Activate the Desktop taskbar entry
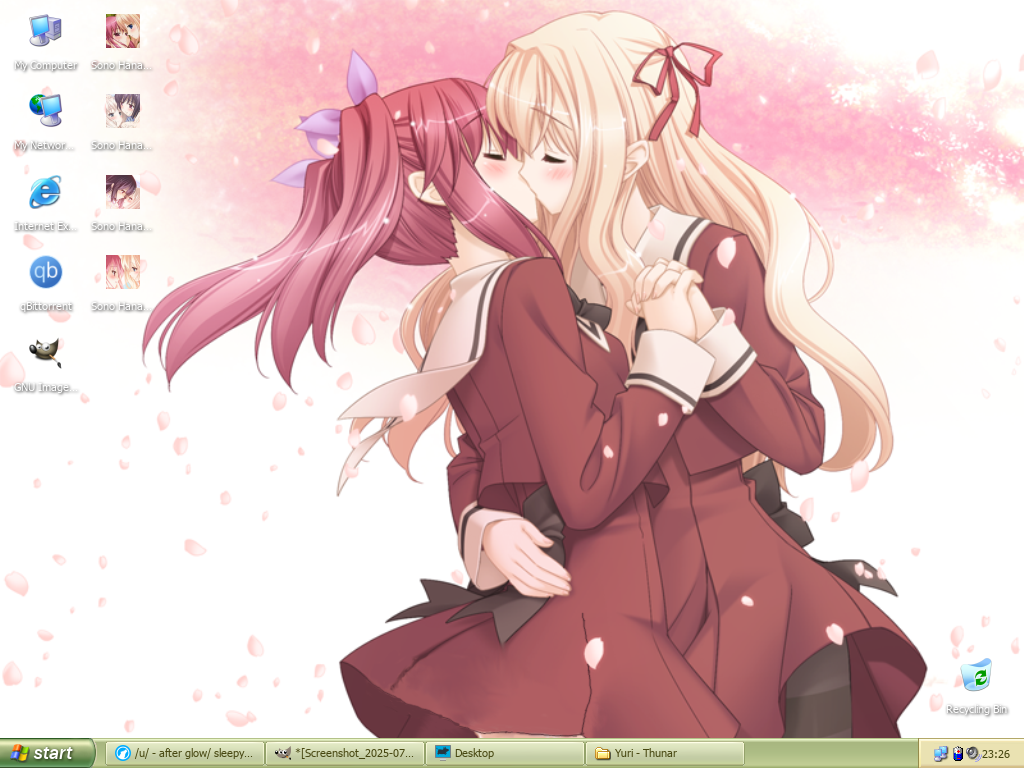Viewport: 1024px width, 768px height. (505, 753)
